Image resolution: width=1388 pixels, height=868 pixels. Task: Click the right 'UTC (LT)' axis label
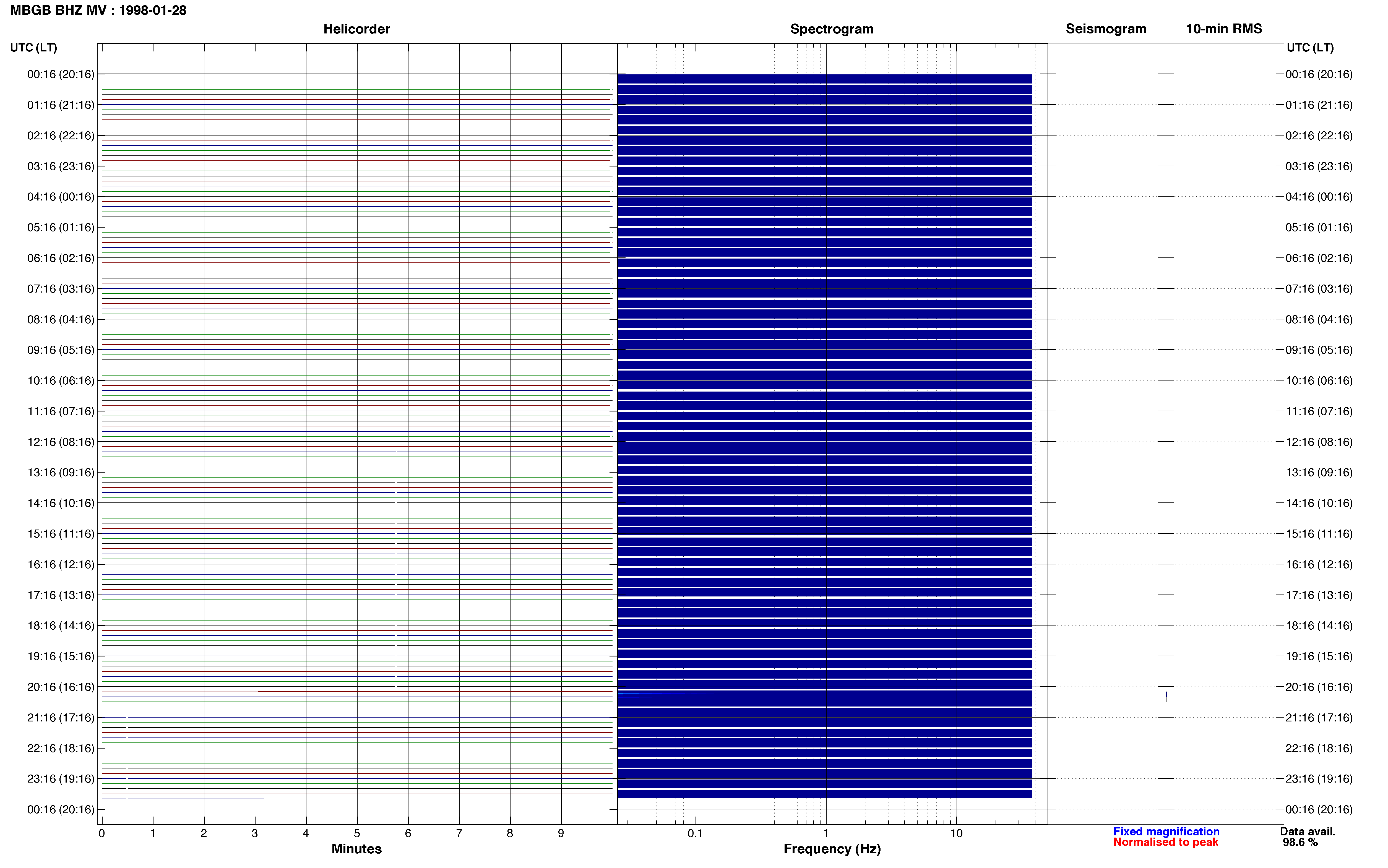1310,48
